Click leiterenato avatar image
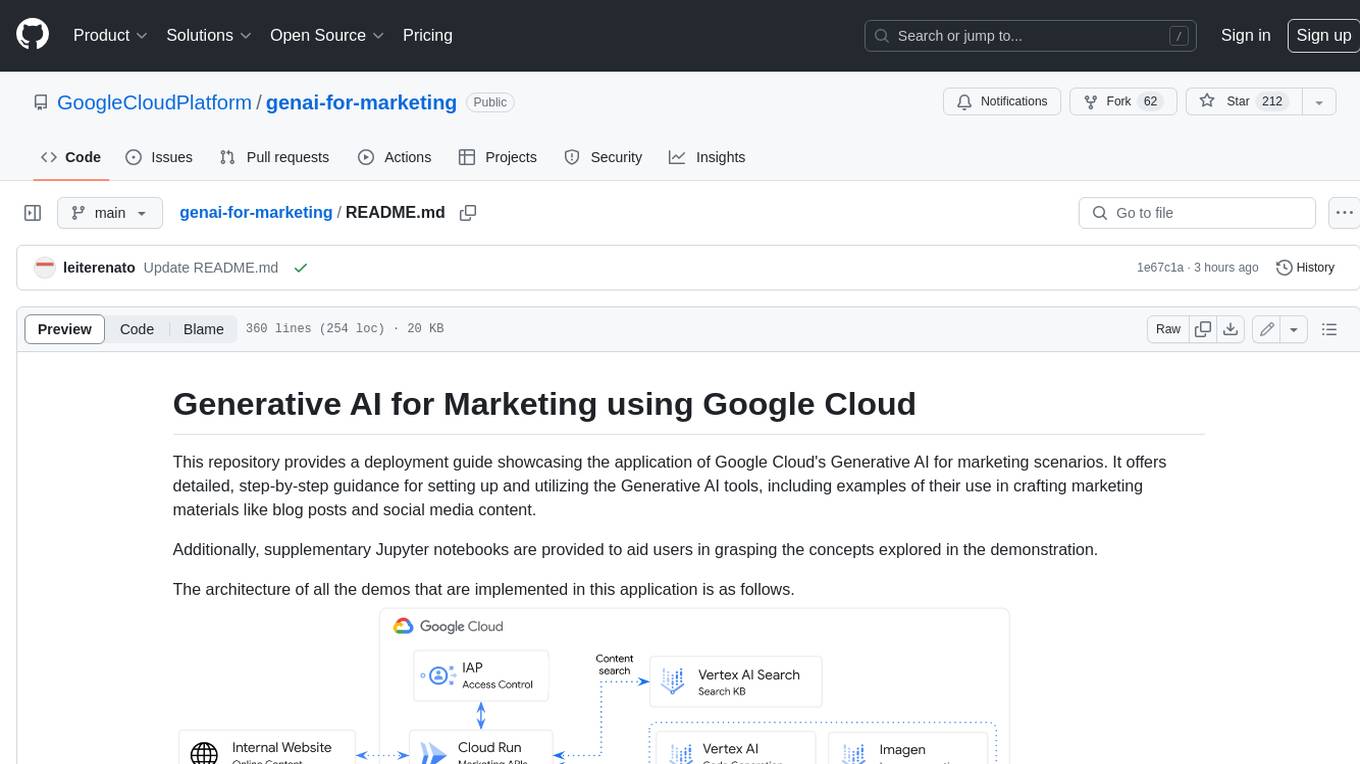1360x764 pixels. (44, 267)
